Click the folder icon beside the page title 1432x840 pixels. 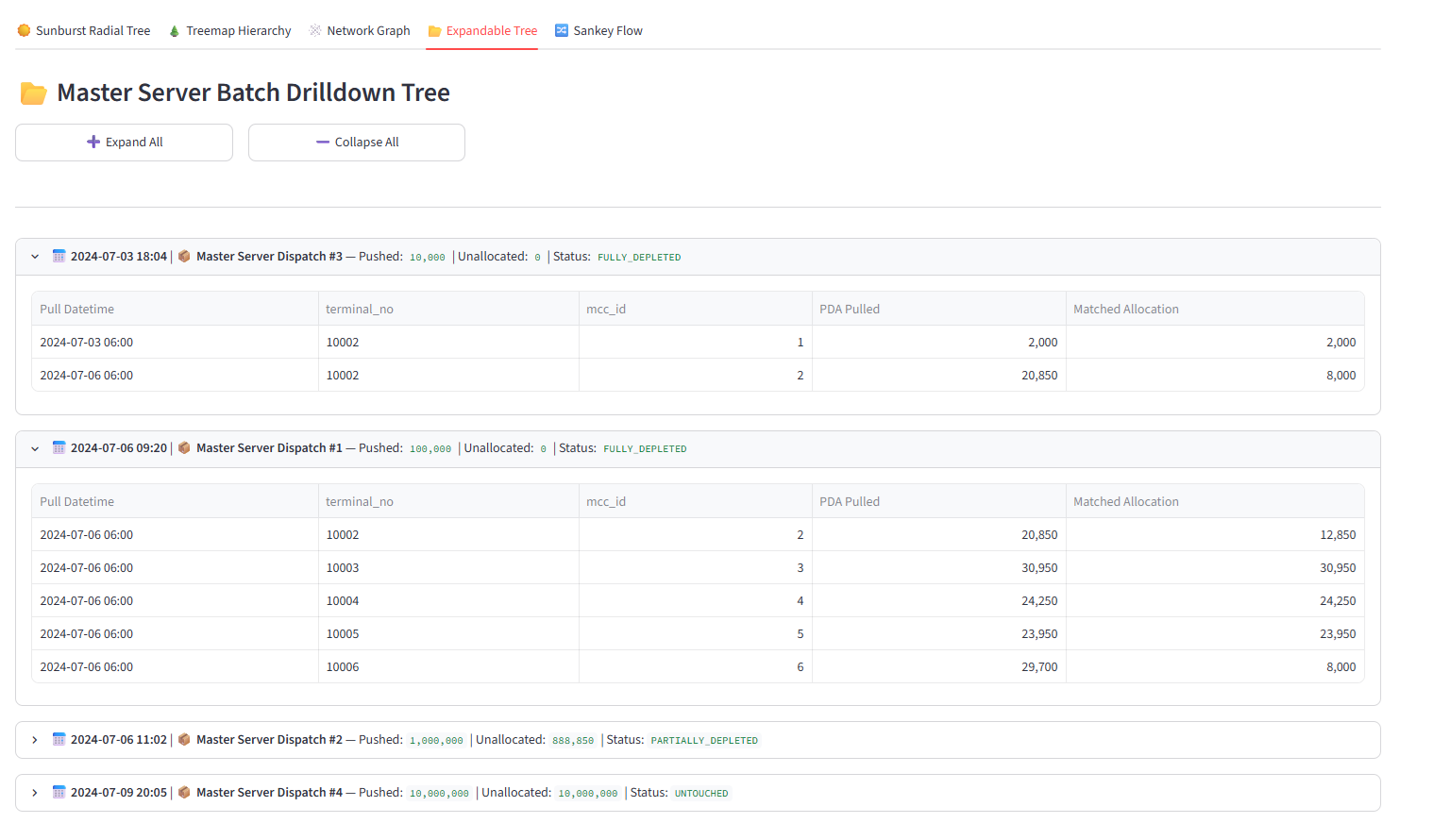pyautogui.click(x=34, y=93)
